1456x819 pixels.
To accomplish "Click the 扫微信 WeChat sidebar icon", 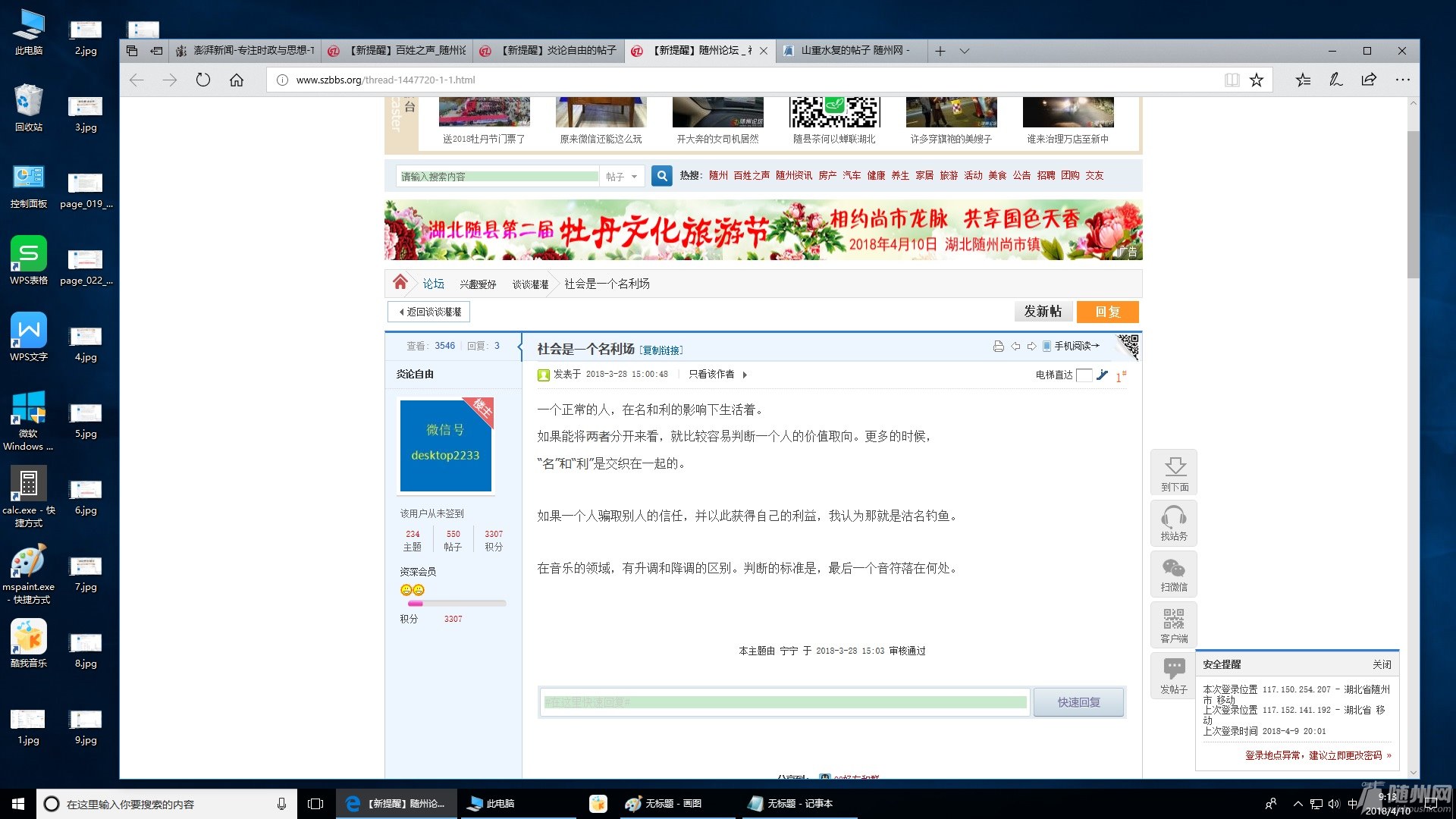I will [x=1174, y=573].
